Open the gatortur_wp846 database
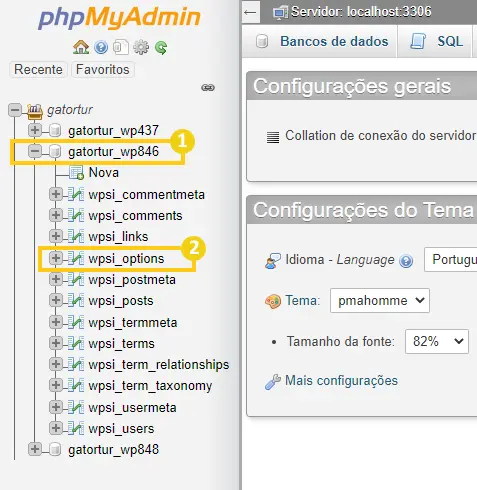The width and height of the screenshot is (477, 490). [x=113, y=152]
